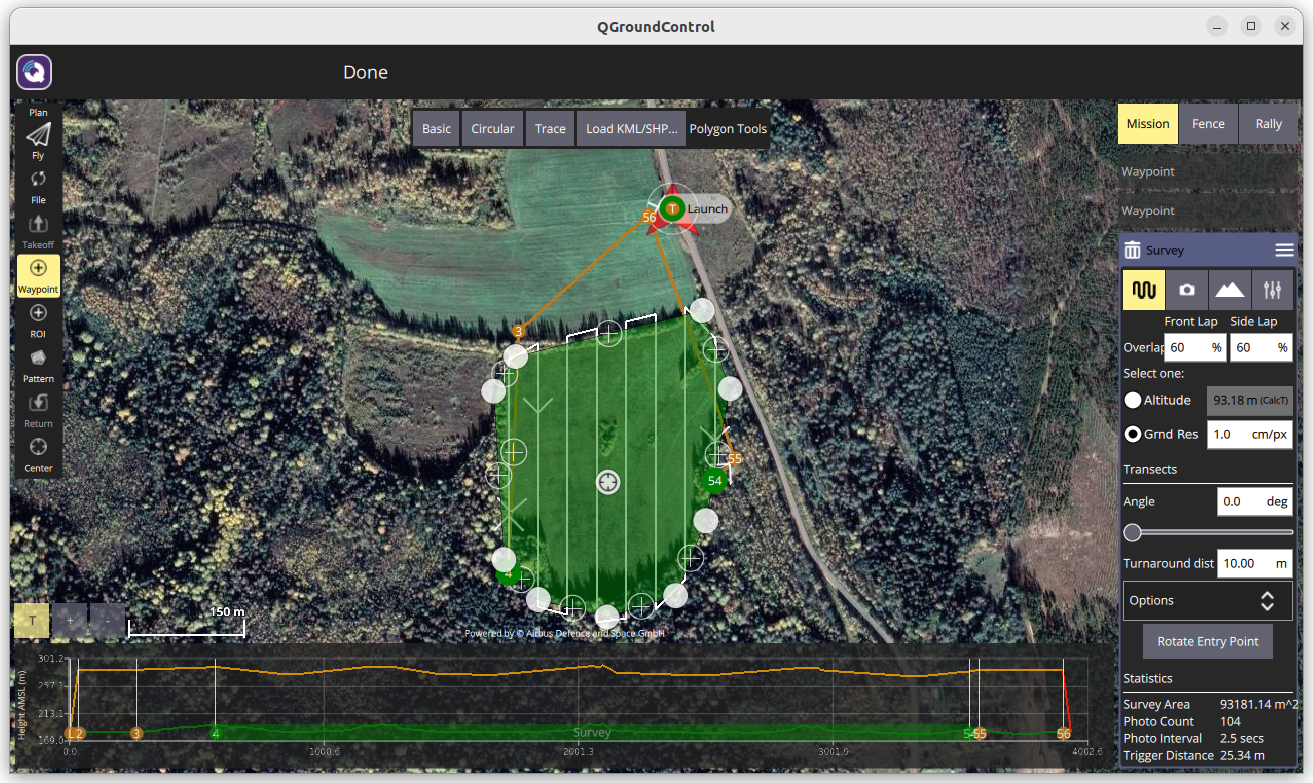Select the Grnd Res radio button

(1133, 434)
